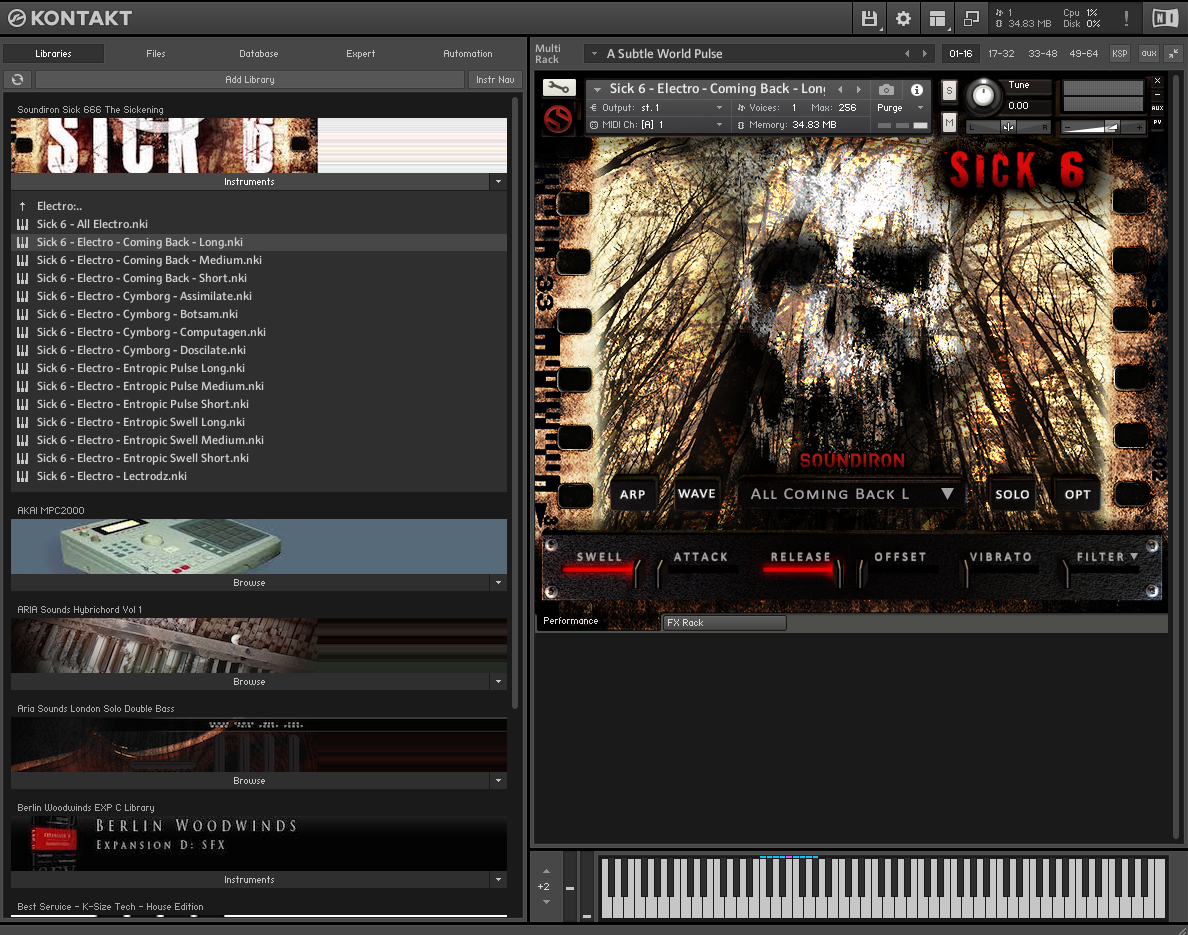This screenshot has width=1188, height=935.
Task: Go to next instrument arrow
Action: click(858, 89)
